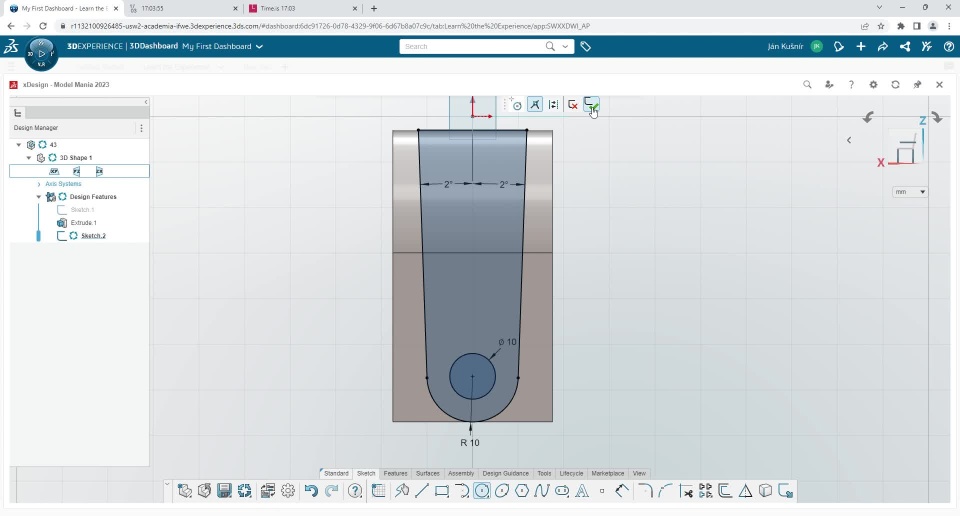Select the XY plane icon

pyautogui.click(x=54, y=171)
